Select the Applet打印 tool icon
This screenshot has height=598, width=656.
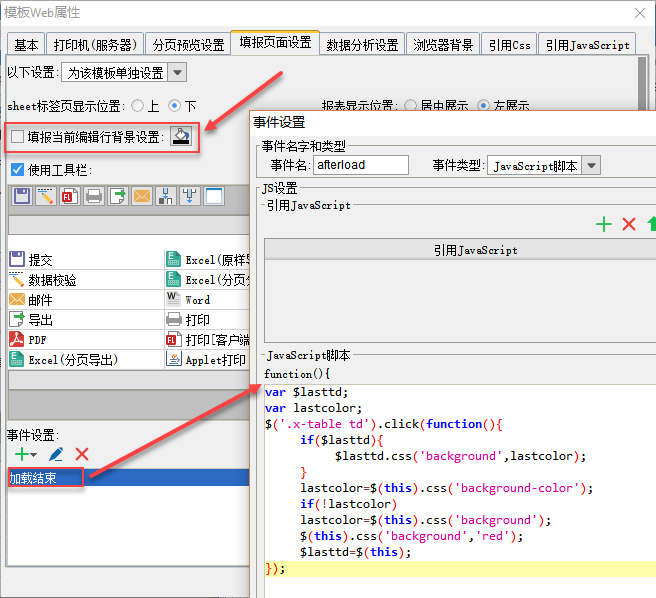point(174,359)
